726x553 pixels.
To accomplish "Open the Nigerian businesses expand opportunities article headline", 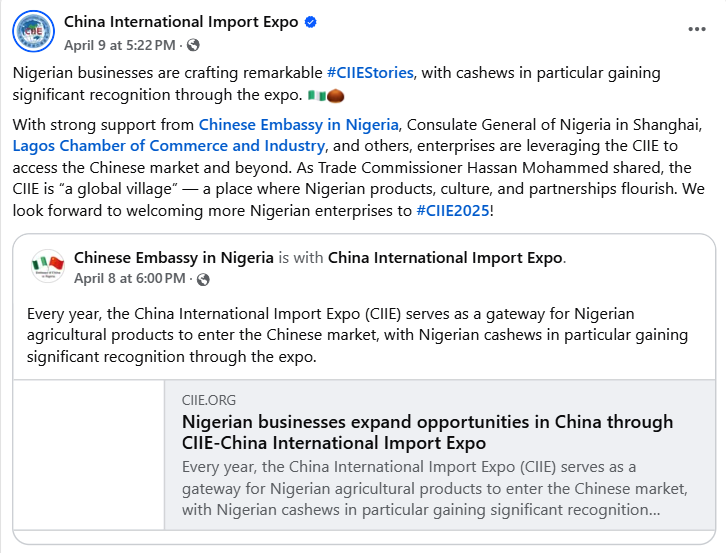I will pos(427,432).
